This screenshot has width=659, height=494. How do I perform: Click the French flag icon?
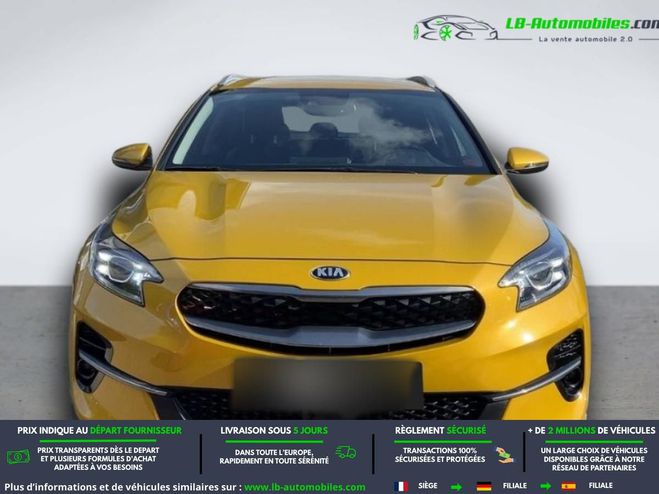click(401, 487)
